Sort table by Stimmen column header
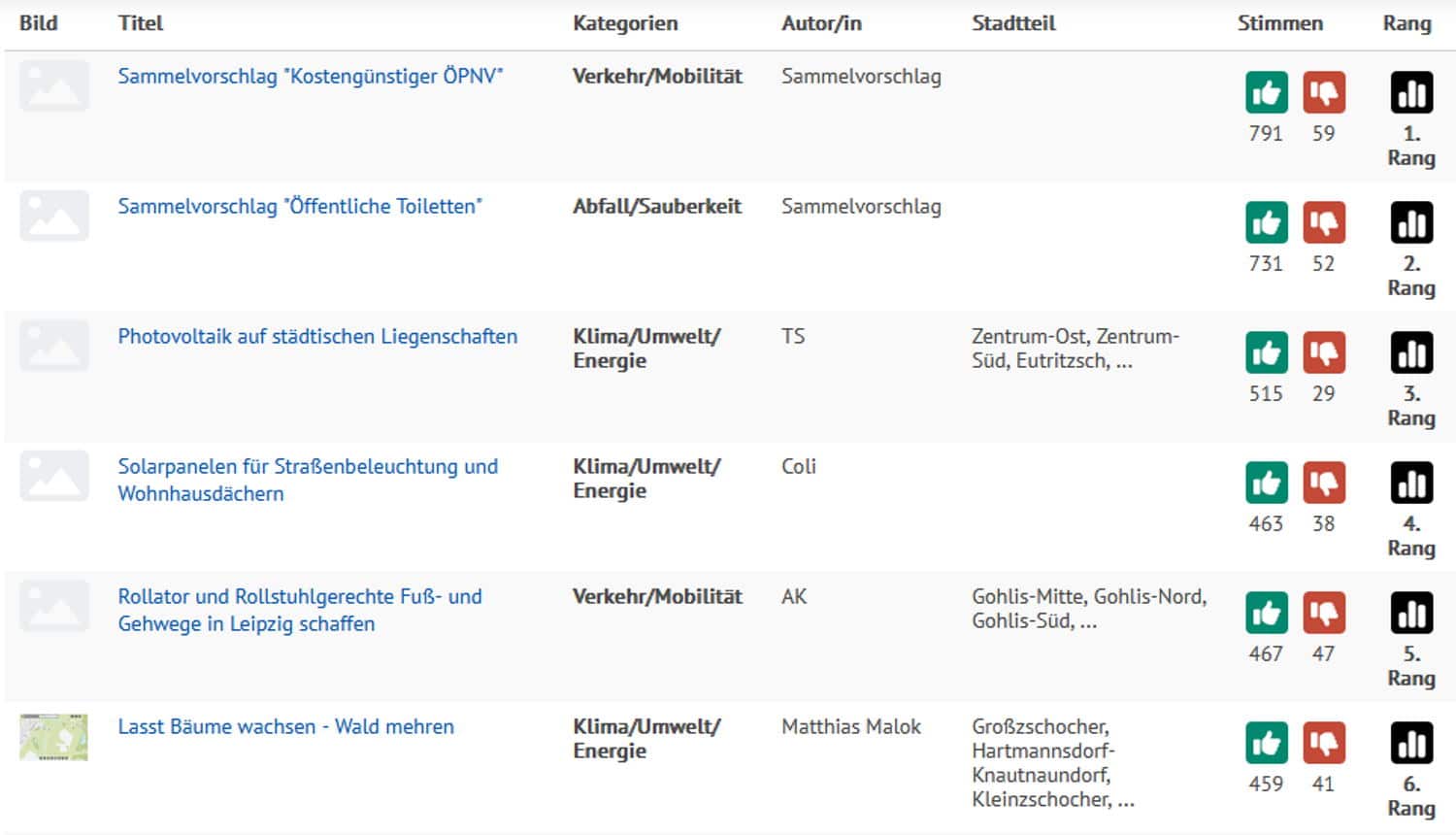 click(x=1279, y=23)
